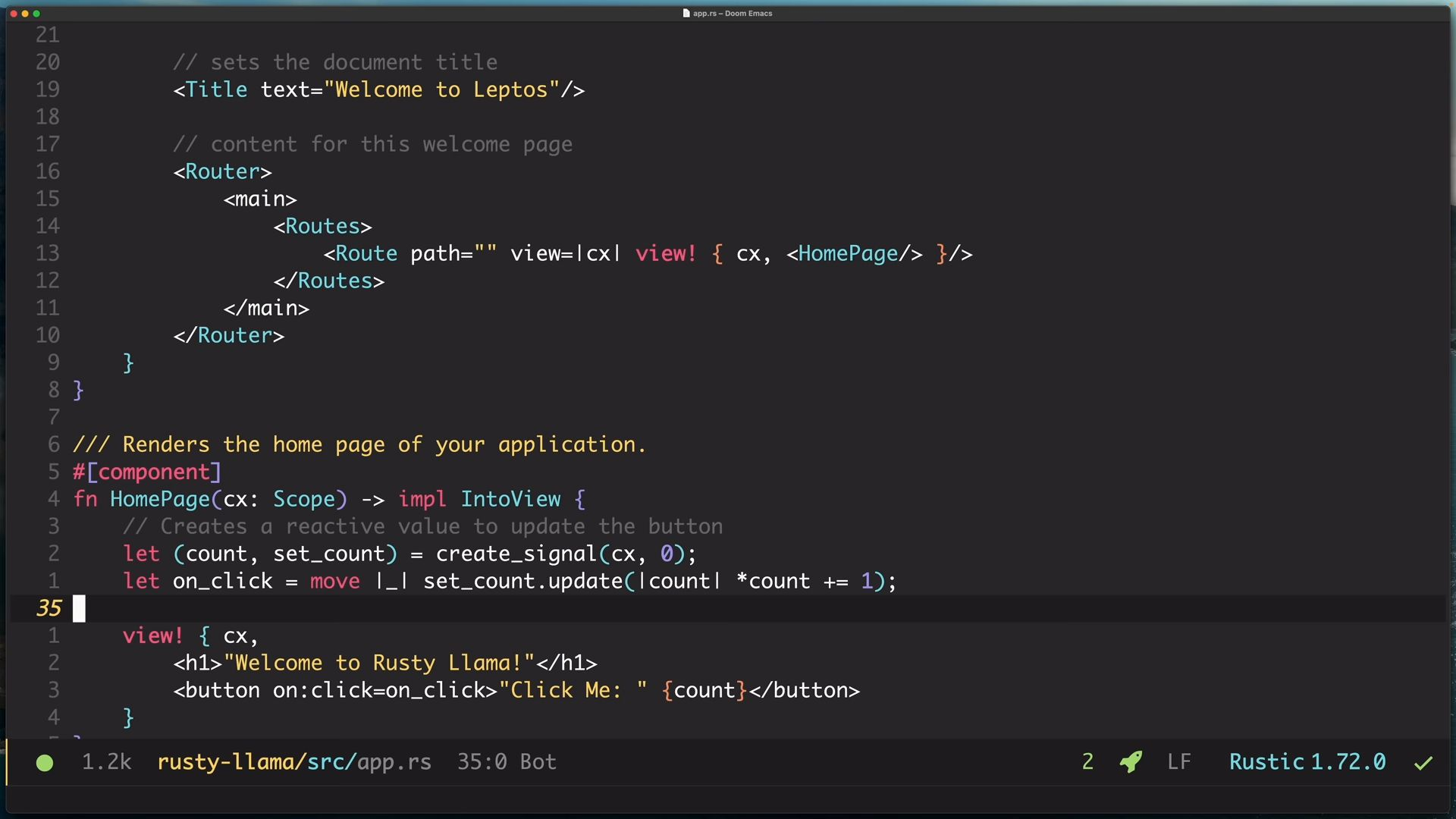Click the HomePage function name definition
Image resolution: width=1456 pixels, height=819 pixels.
coord(159,500)
